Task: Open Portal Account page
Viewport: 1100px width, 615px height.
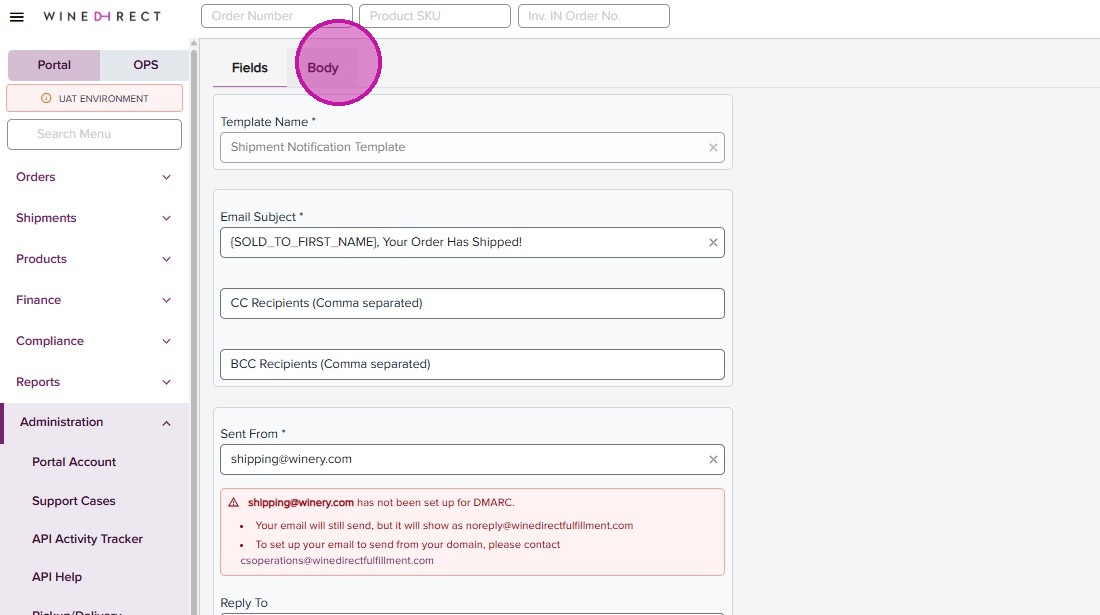Action: pos(74,462)
